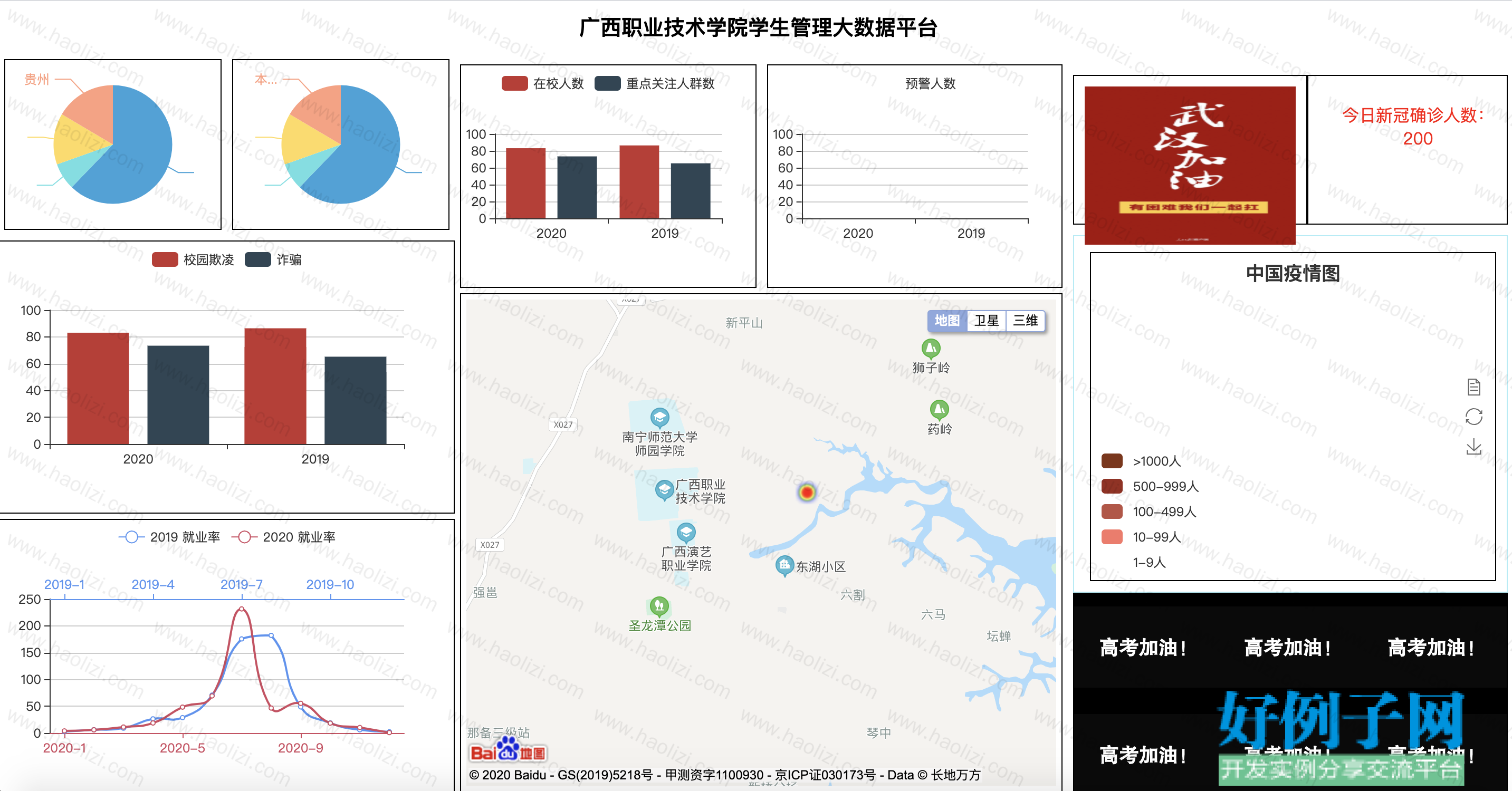Screen dimensions: 1512x791
Task: Click the >1000人 legend swatch
Action: (1112, 461)
